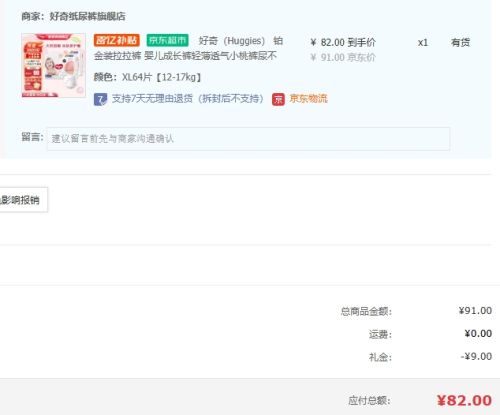The height and width of the screenshot is (415, 500).
Task: Click the 运费 ¥0.00 shipping amount
Action: [x=478, y=333]
